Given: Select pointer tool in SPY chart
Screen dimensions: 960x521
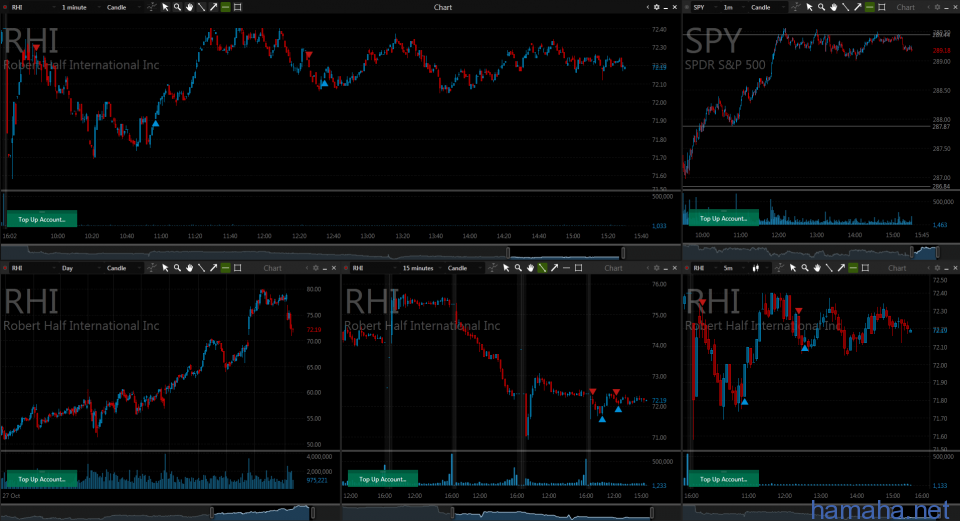Looking at the screenshot, I should coord(809,7).
